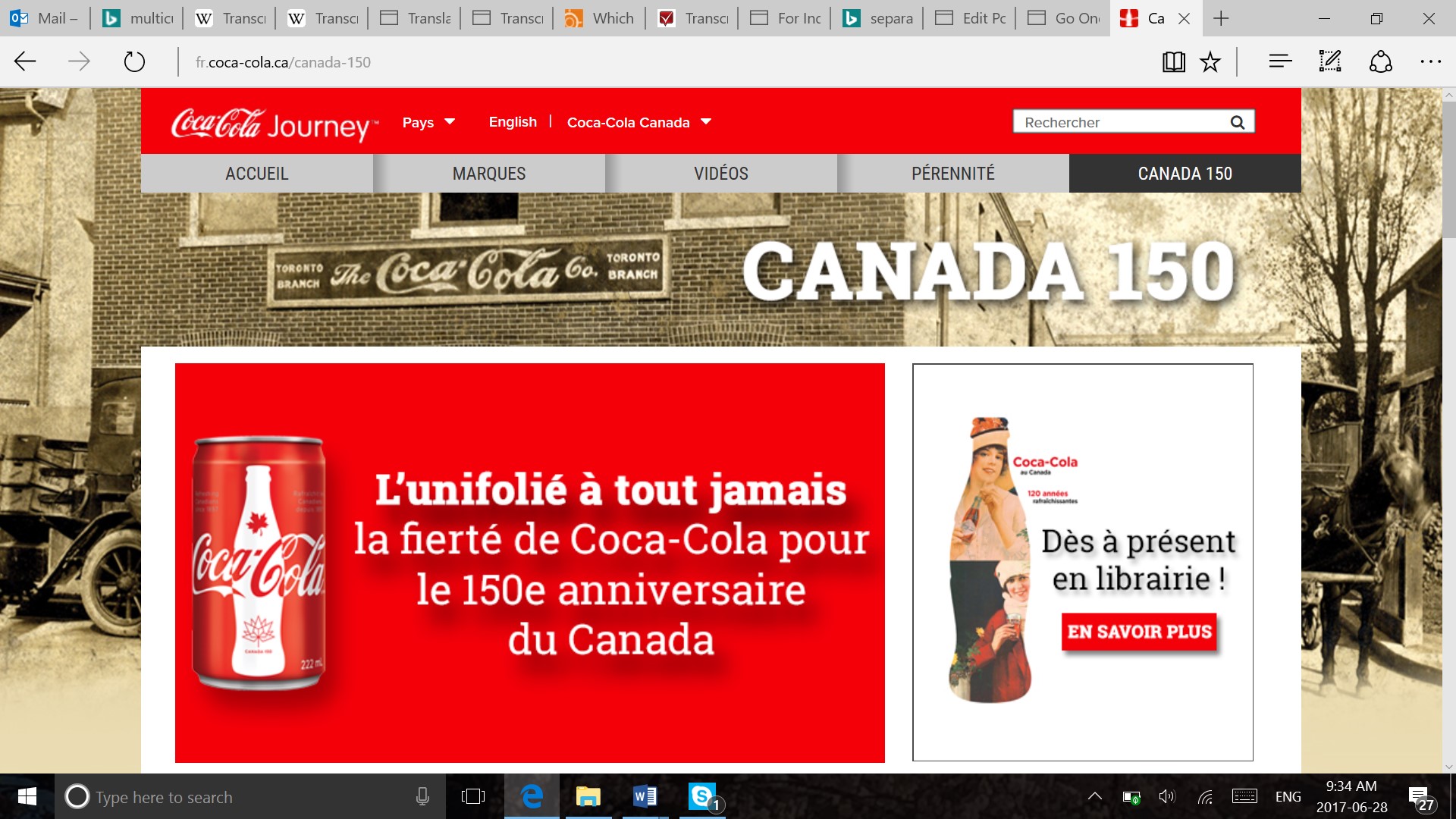Open the Windows Start menu
This screenshot has height=819, width=1456.
pos(27,796)
